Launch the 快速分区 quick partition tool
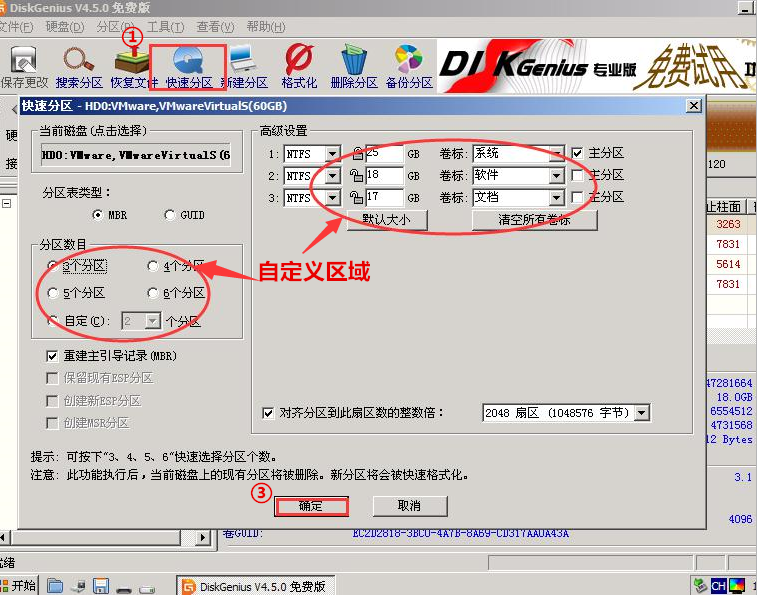This screenshot has width=757, height=595. [188, 67]
